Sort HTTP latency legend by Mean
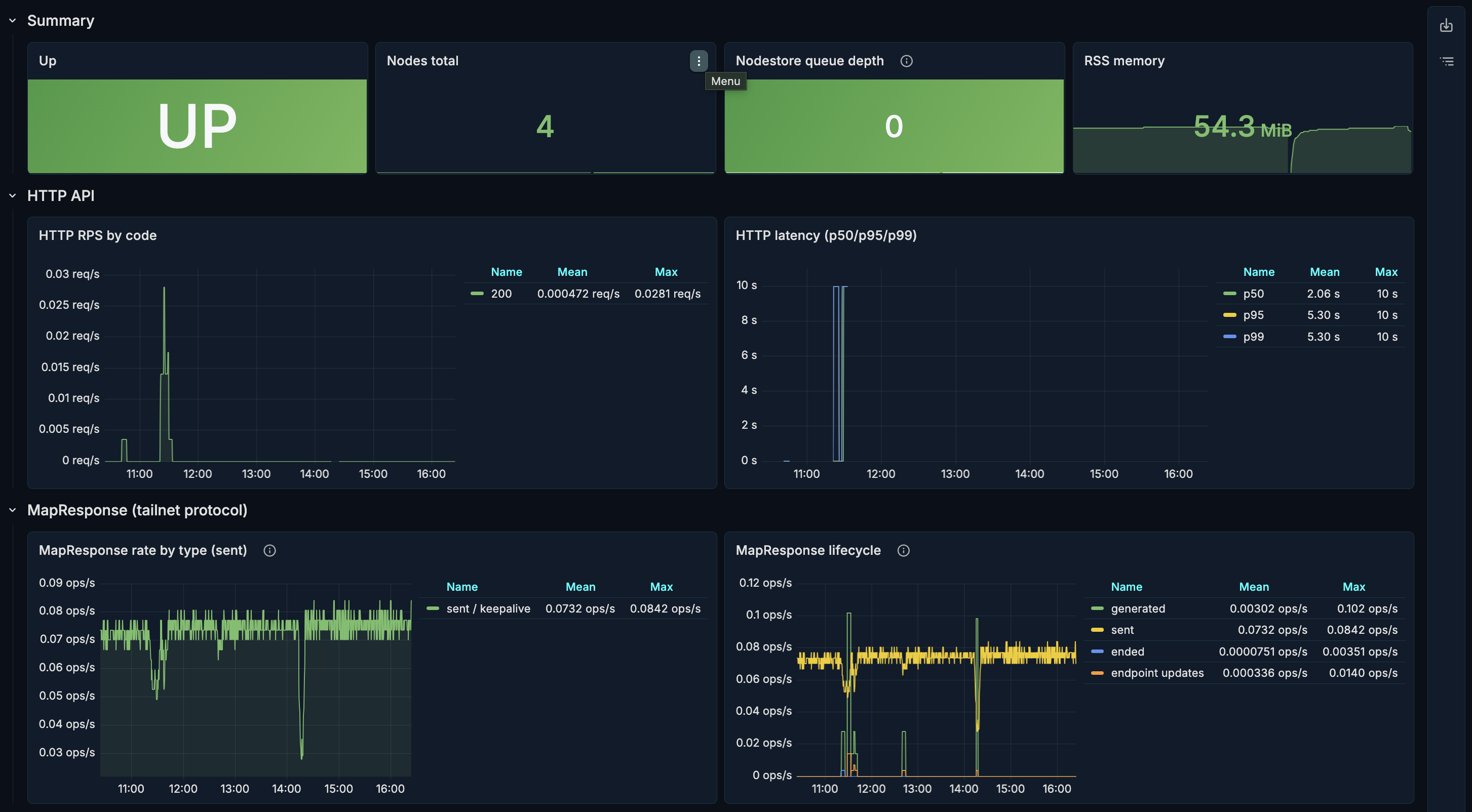This screenshot has height=812, width=1472. point(1324,272)
